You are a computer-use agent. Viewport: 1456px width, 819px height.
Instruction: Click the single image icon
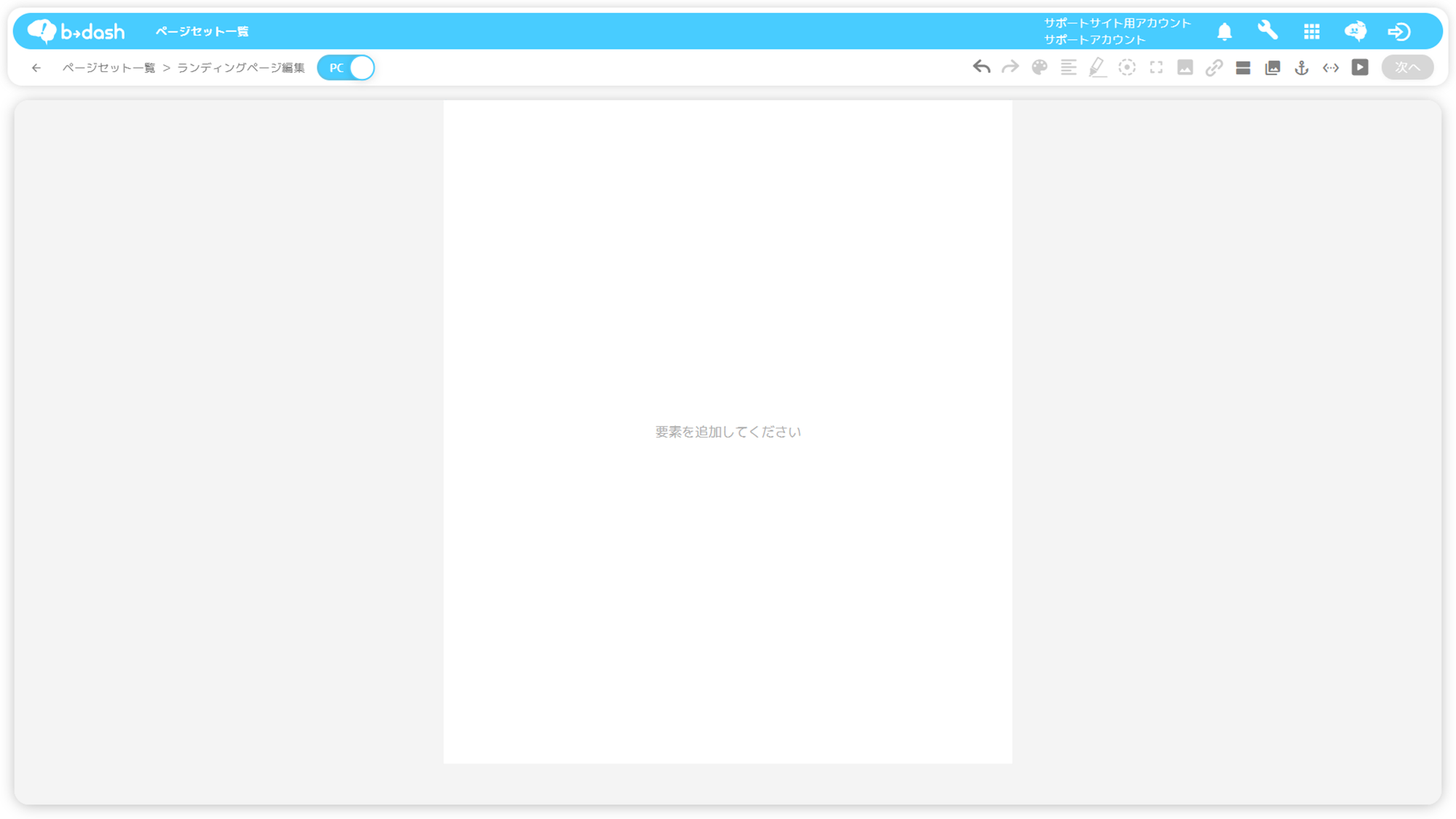(x=1185, y=68)
